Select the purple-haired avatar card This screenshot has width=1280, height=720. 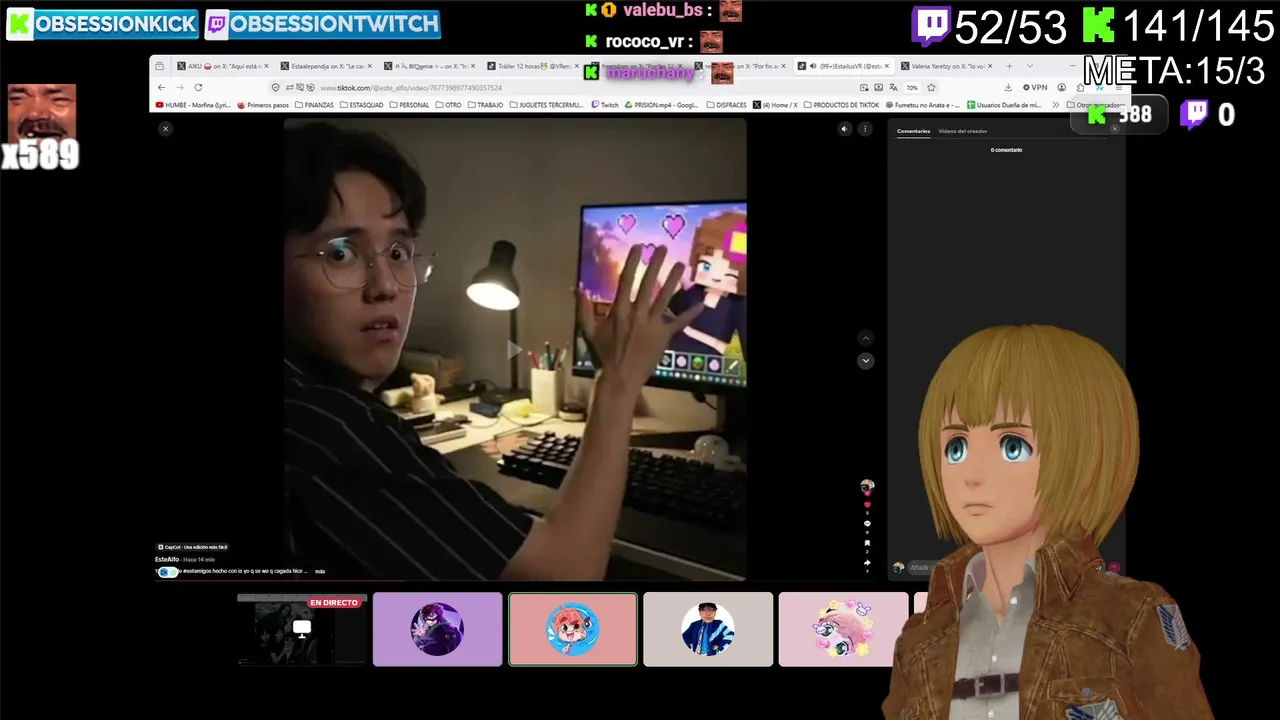[x=437, y=629]
